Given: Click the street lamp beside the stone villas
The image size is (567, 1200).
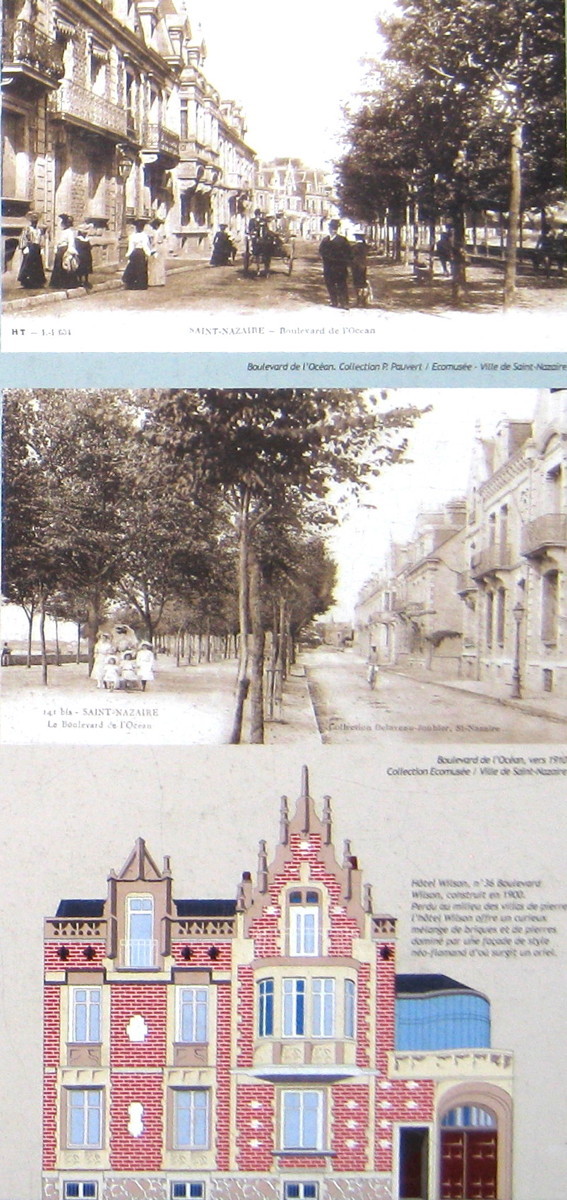Looking at the screenshot, I should click(517, 649).
